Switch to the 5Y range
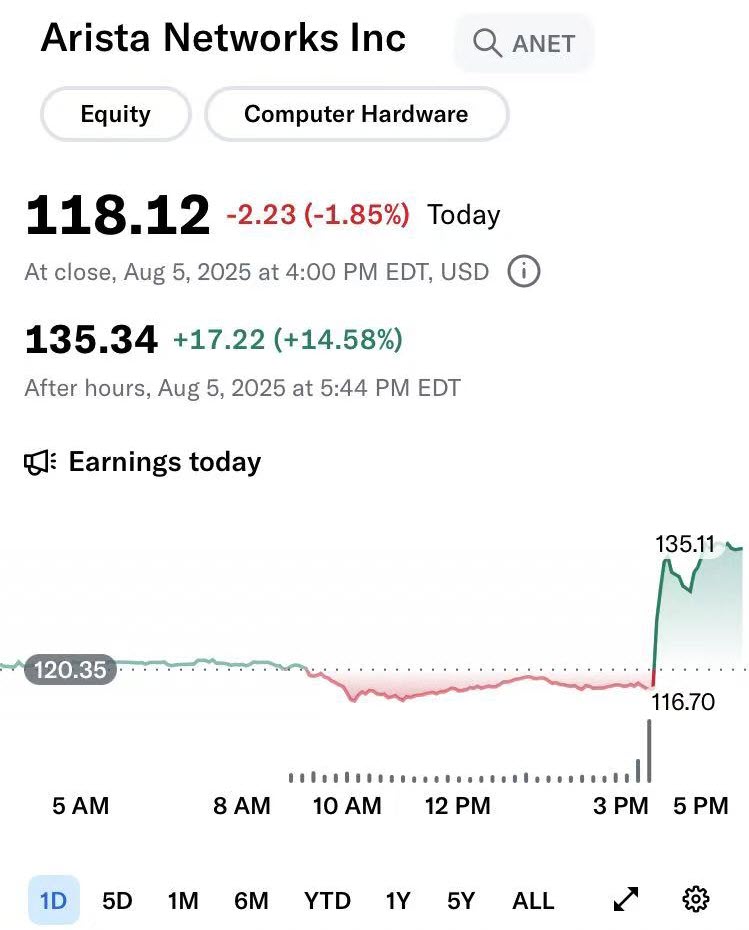Viewport: 749px width, 930px height. (461, 901)
